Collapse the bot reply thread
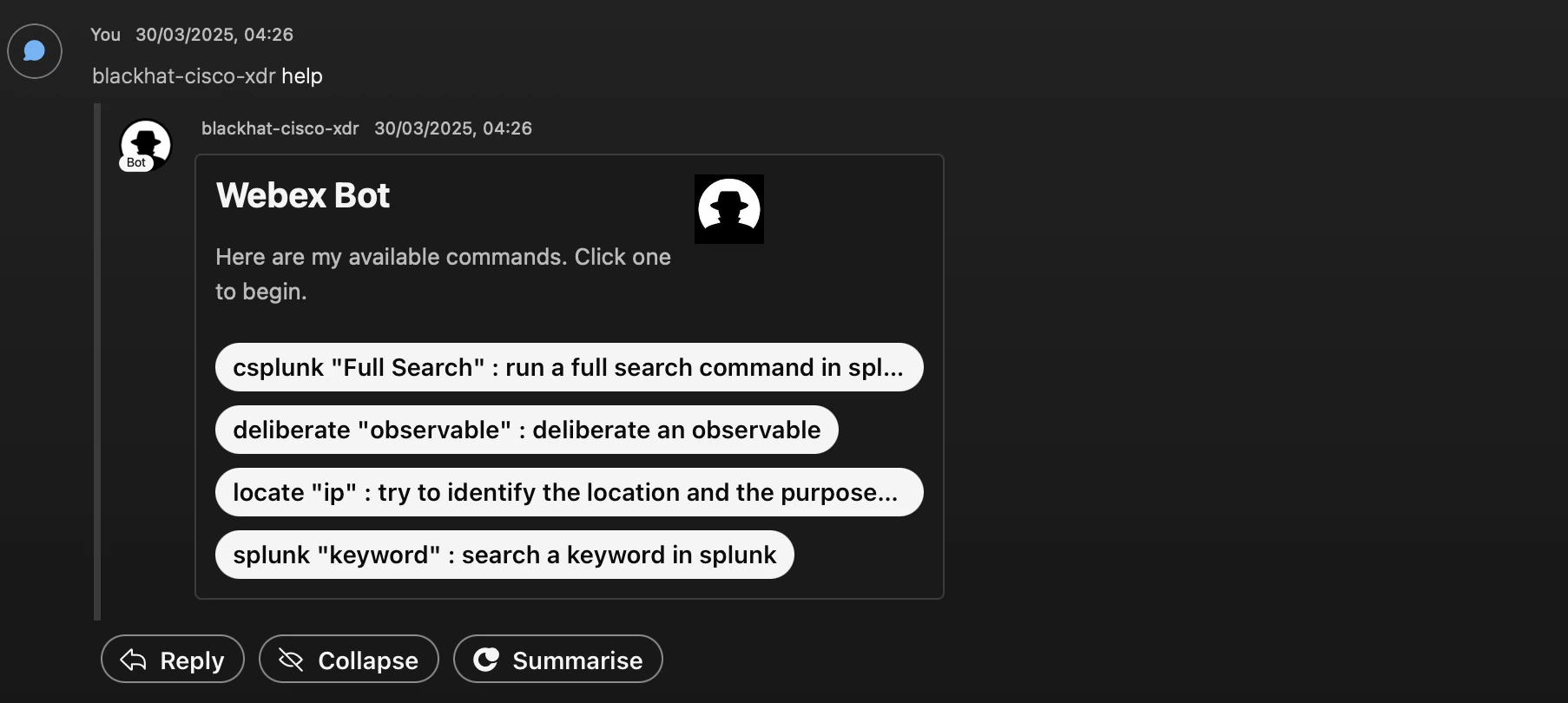 [348, 660]
